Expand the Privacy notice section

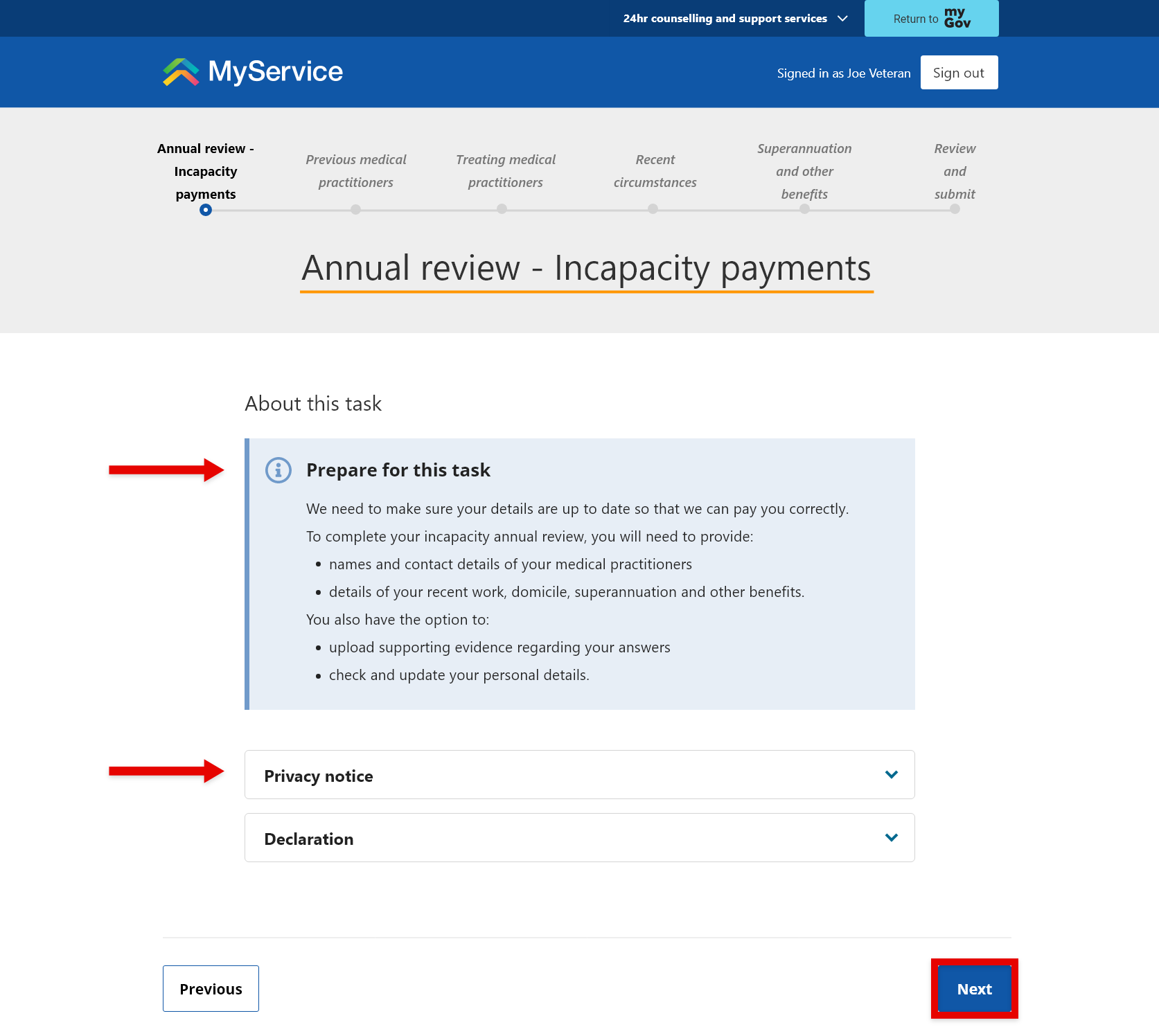click(579, 775)
